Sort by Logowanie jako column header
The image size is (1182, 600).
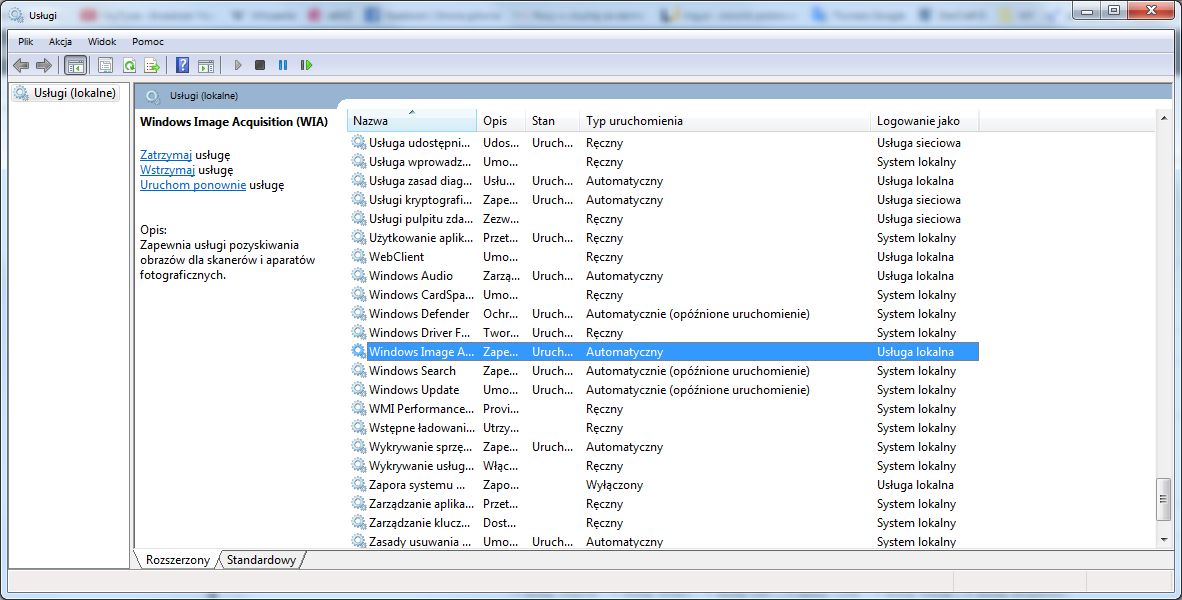[925, 121]
